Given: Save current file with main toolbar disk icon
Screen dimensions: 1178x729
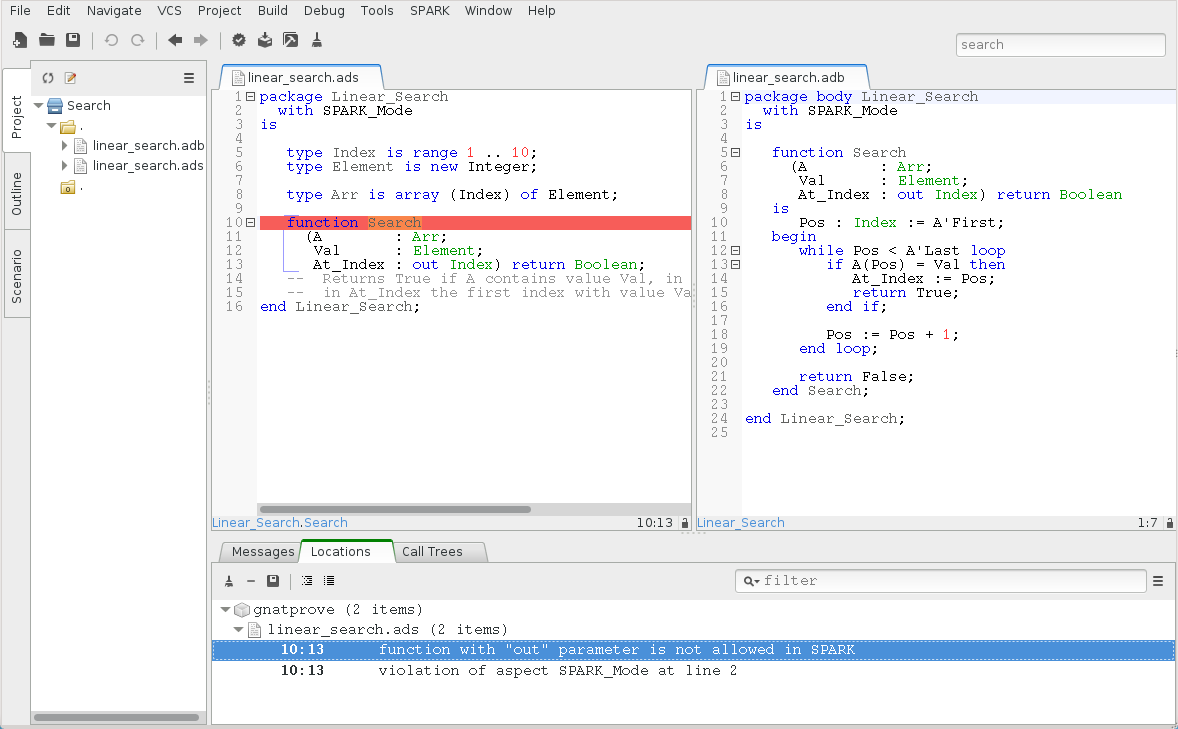Looking at the screenshot, I should (x=73, y=40).
